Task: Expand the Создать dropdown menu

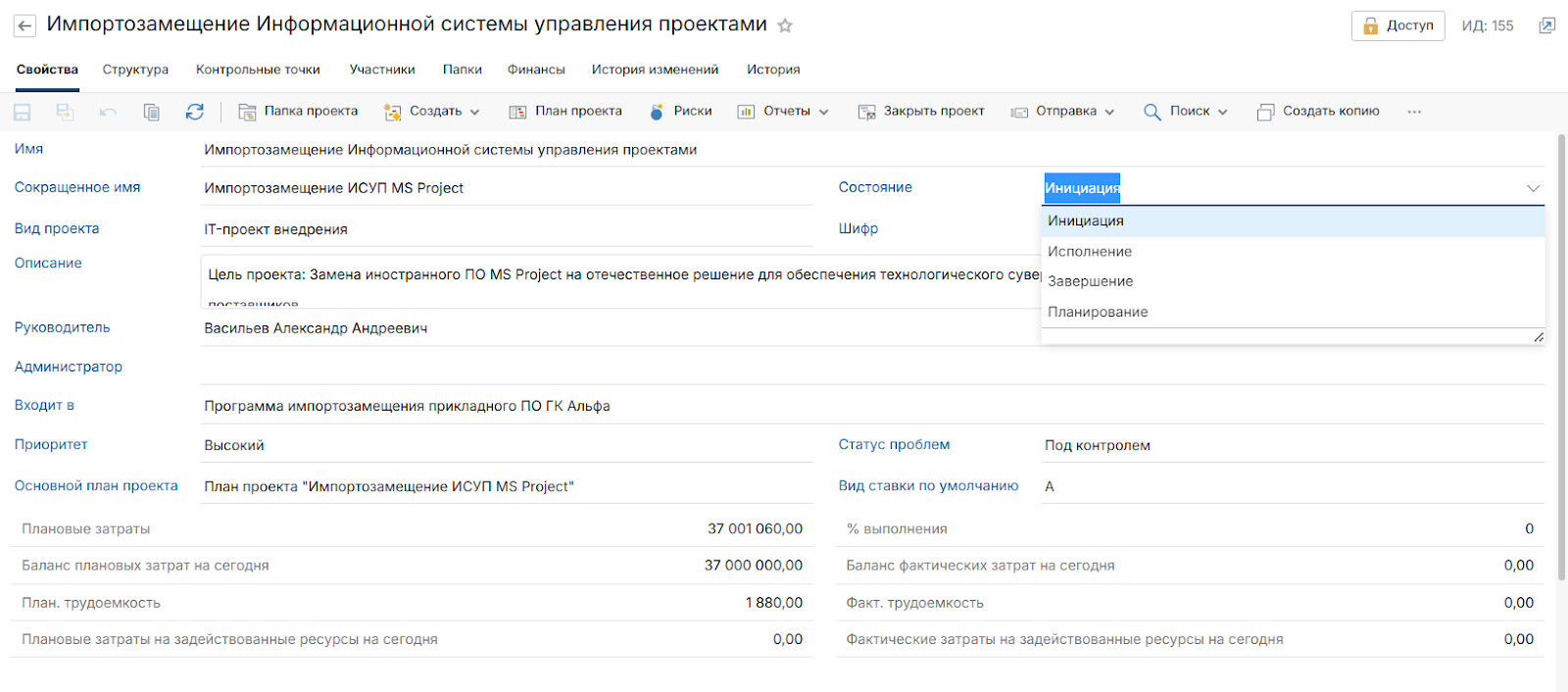Action: pos(432,112)
